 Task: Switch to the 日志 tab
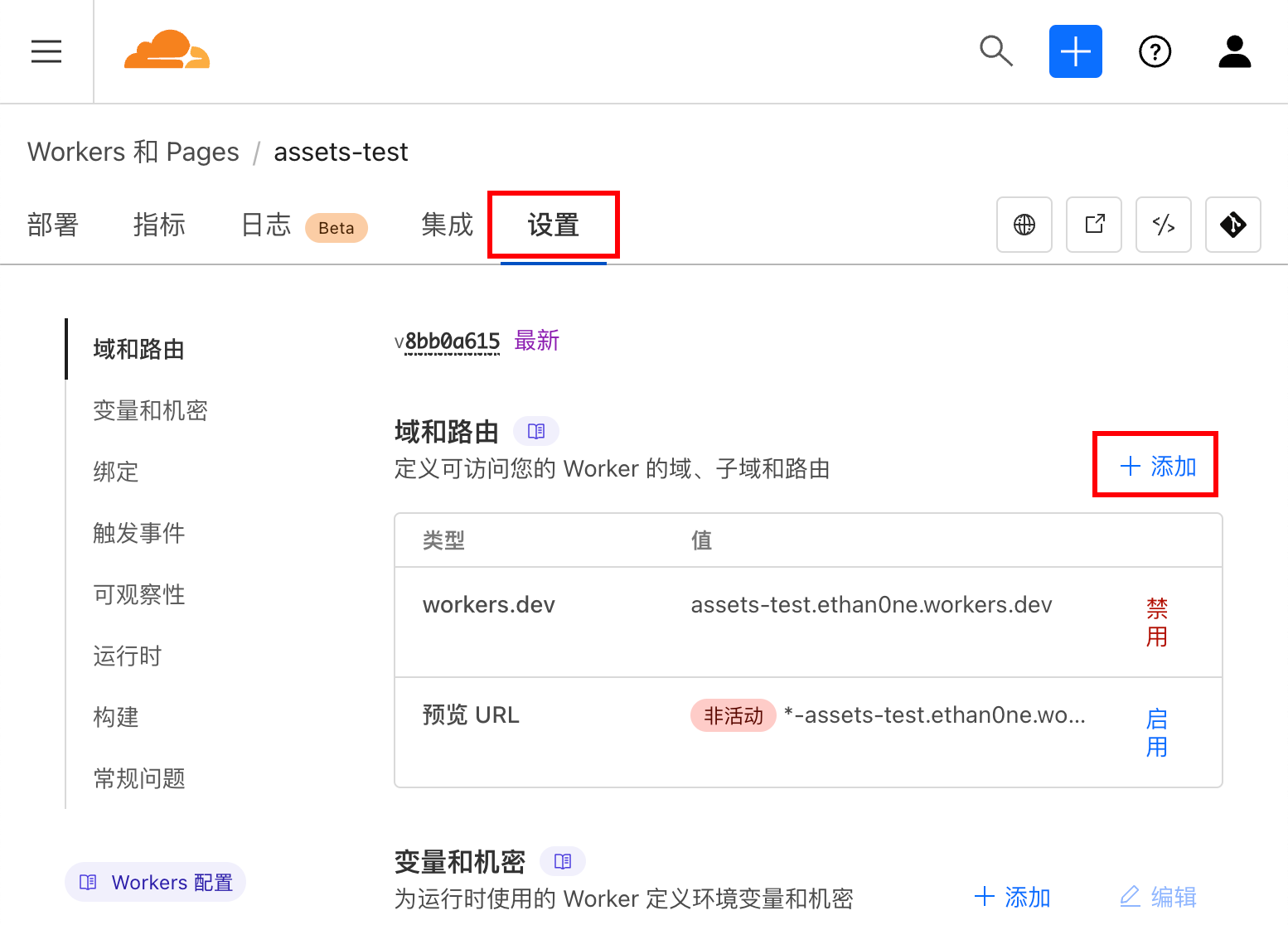pos(266,225)
